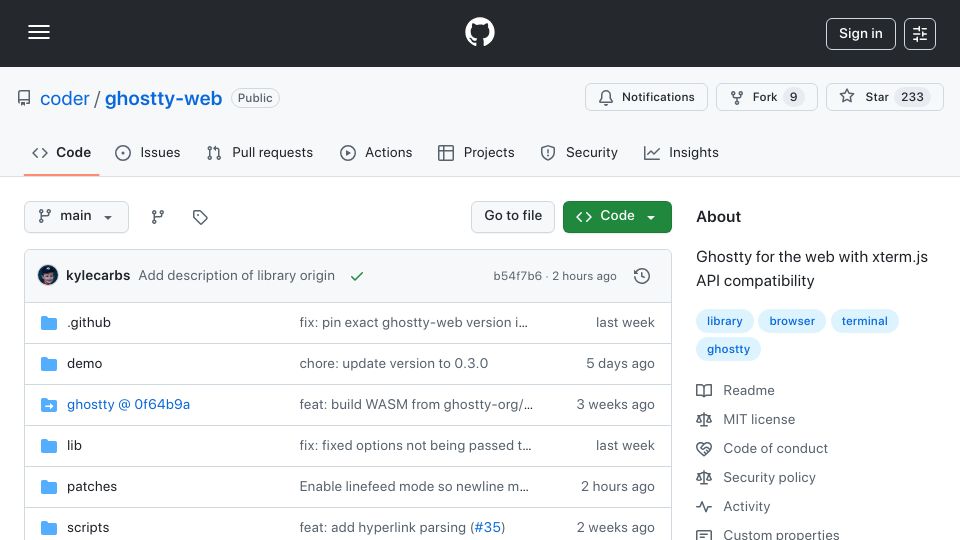960x540 pixels.
Task: Switch to the Code tab
Action: (61, 152)
